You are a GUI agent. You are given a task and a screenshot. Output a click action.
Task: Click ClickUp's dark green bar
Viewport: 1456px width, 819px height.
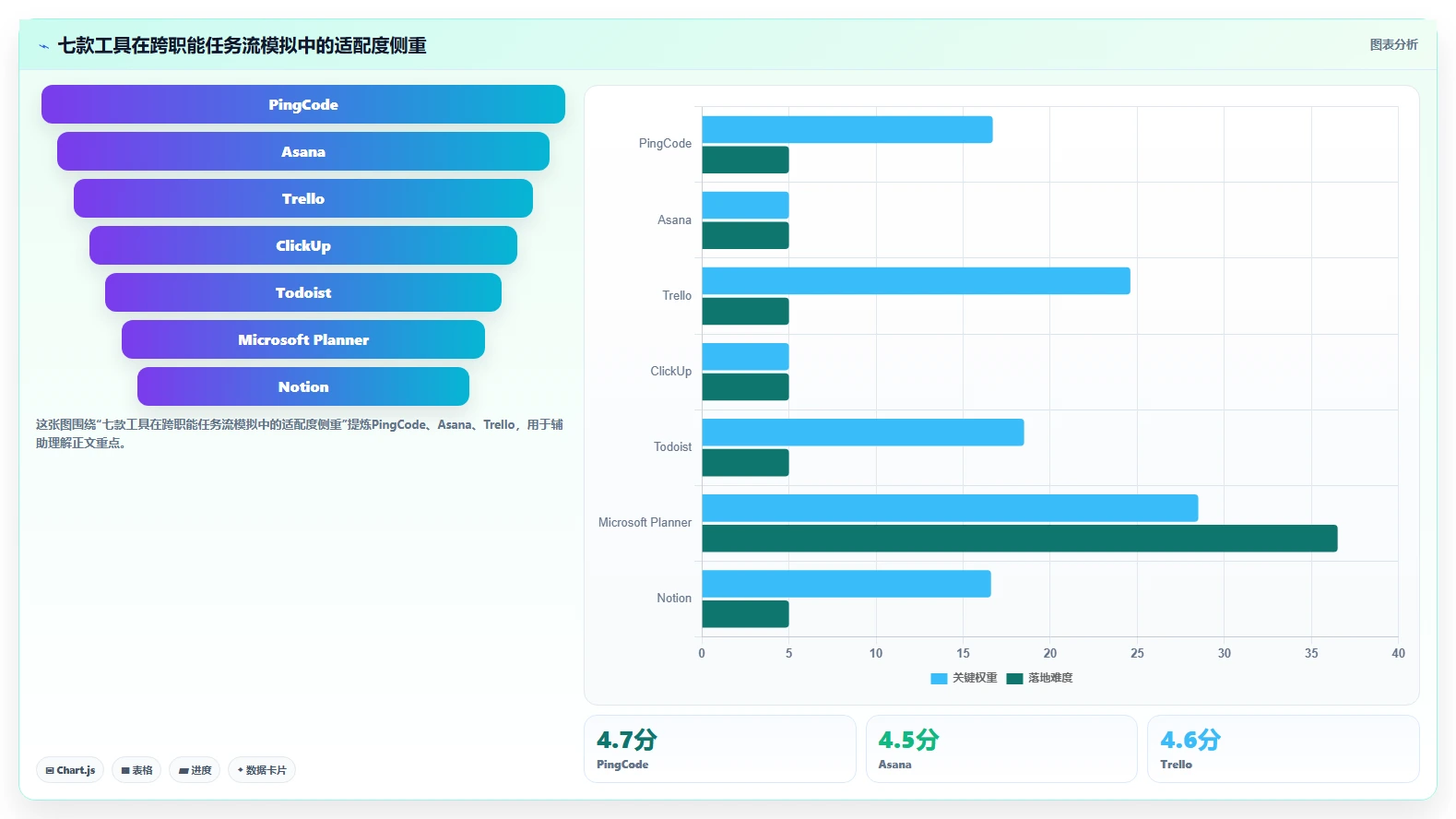click(745, 386)
